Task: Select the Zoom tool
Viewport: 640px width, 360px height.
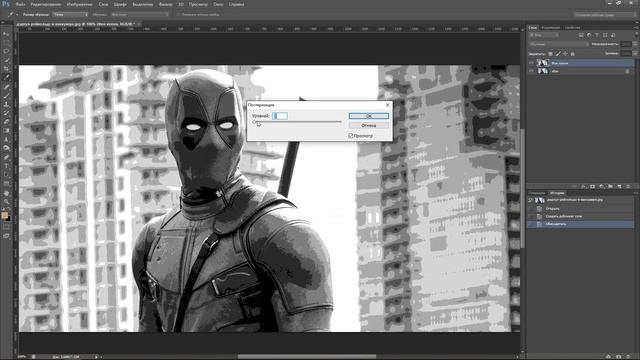Action: click(x=6, y=202)
